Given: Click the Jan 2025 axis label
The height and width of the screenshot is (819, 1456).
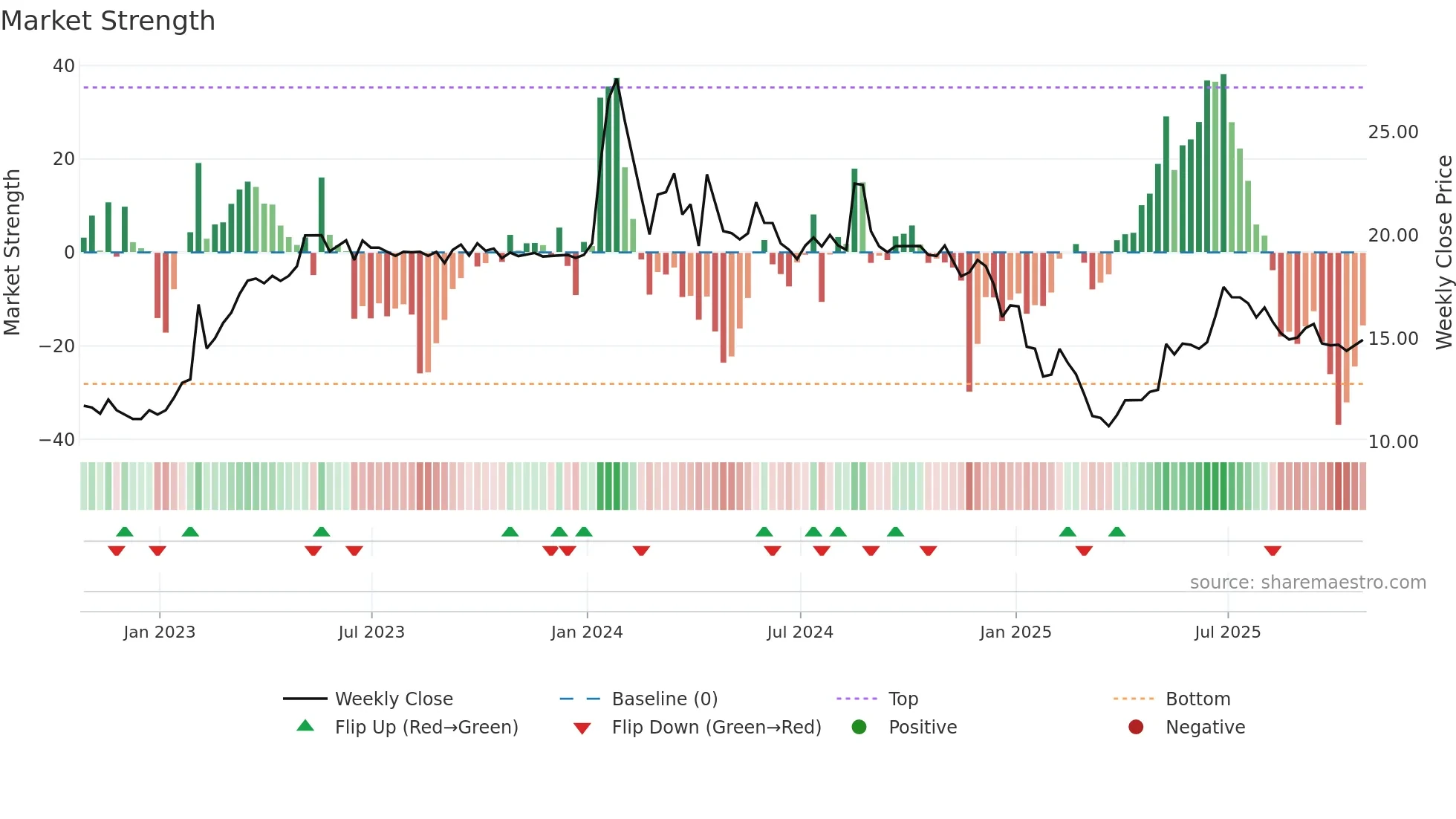Looking at the screenshot, I should pos(1015,632).
